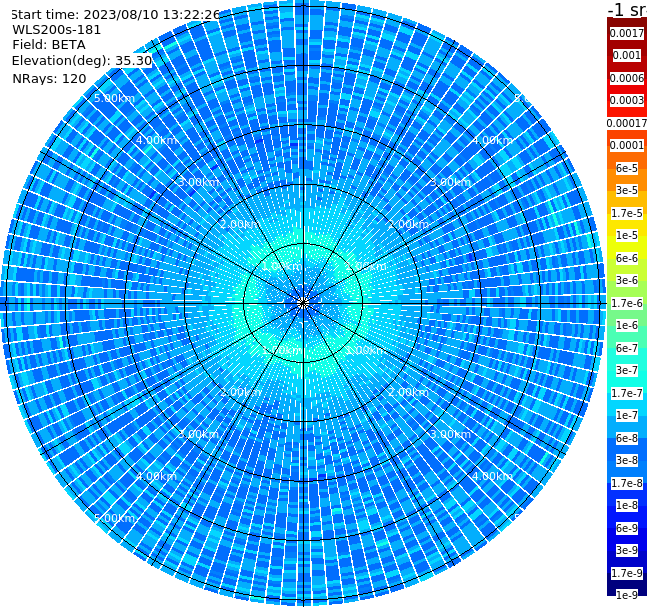Click the 1e-6 colorbar label
The height and width of the screenshot is (607, 647).
(x=627, y=325)
